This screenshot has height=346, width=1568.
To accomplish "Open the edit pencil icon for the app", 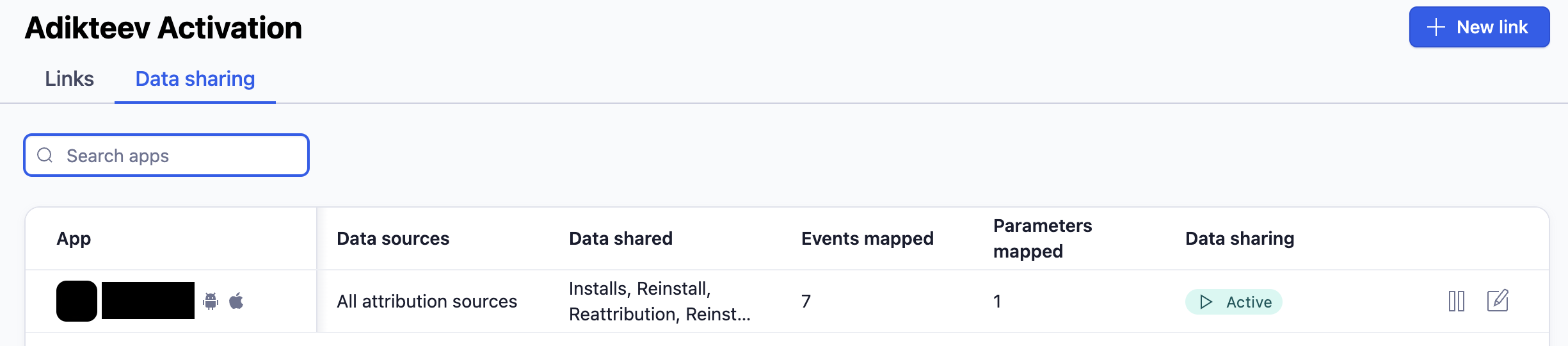I will tap(1498, 301).
